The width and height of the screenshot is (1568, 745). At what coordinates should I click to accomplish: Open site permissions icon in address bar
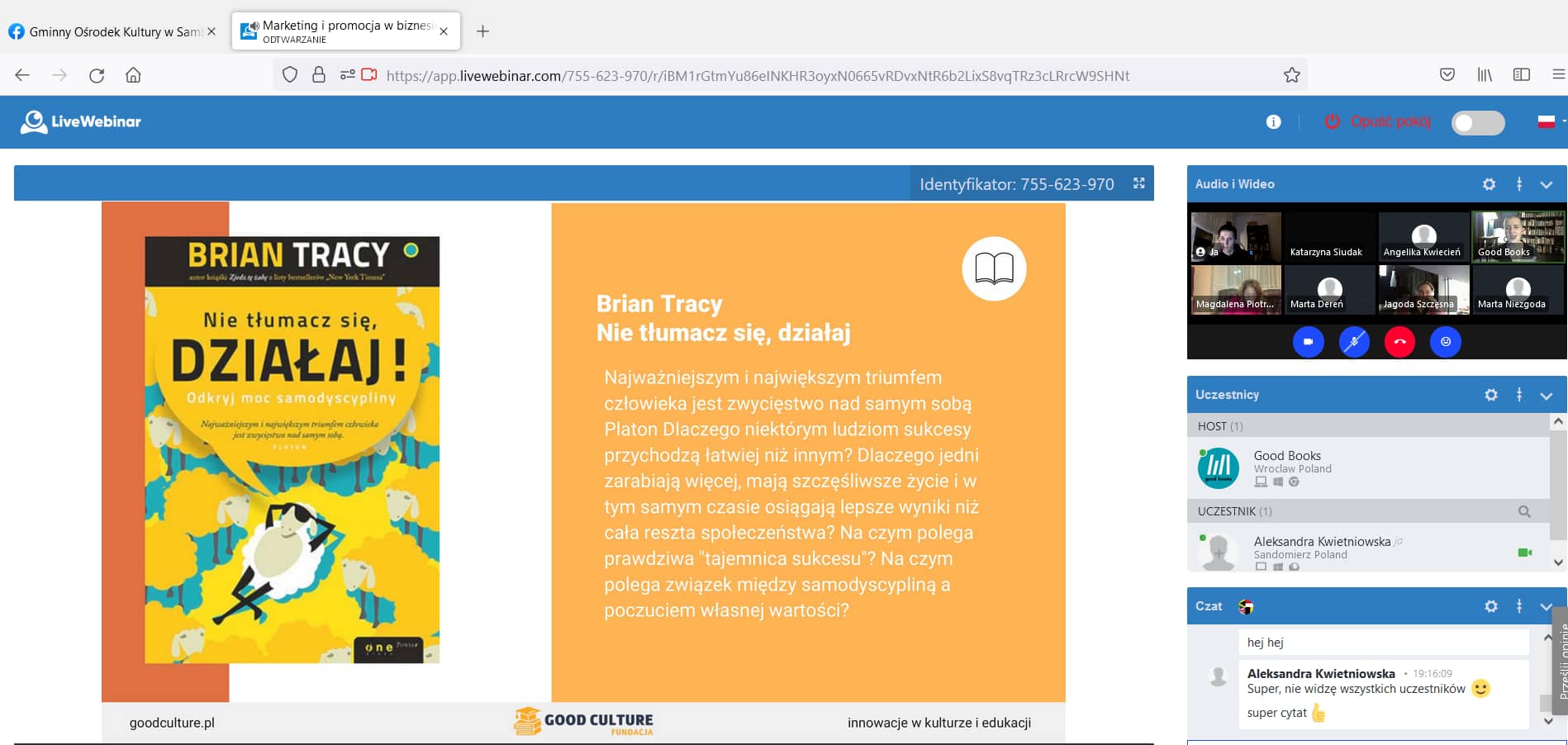tap(347, 75)
